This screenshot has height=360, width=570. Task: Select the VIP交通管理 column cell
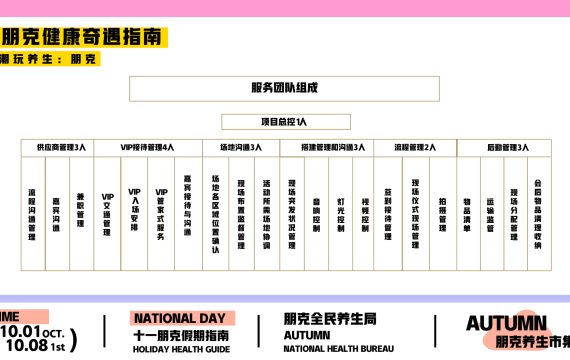[107, 214]
